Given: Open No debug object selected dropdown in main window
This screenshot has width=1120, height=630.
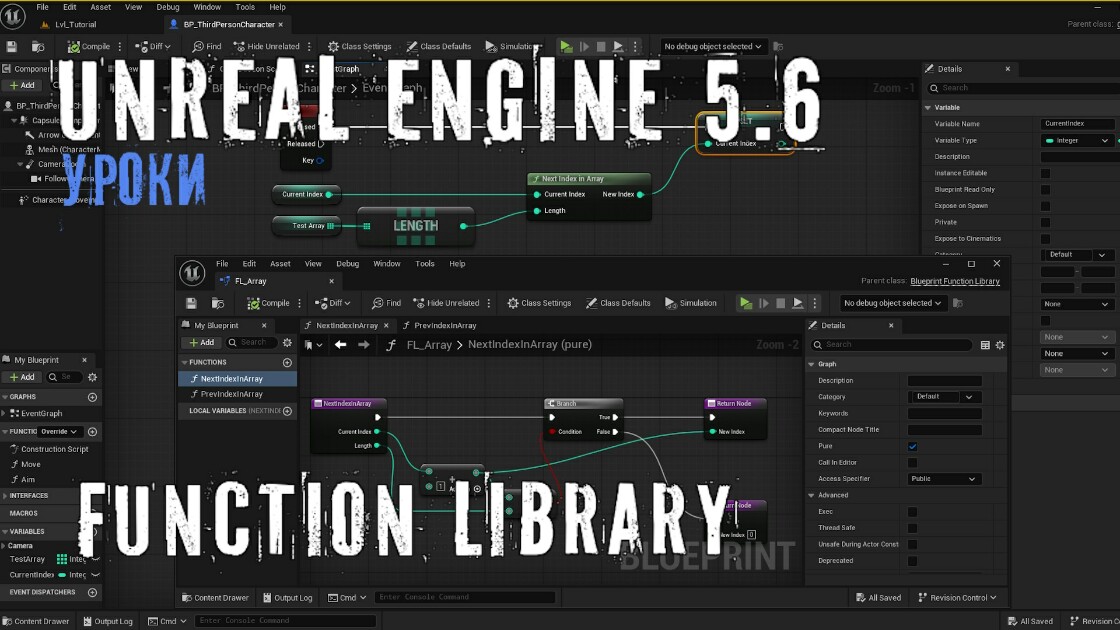Looking at the screenshot, I should click(712, 46).
